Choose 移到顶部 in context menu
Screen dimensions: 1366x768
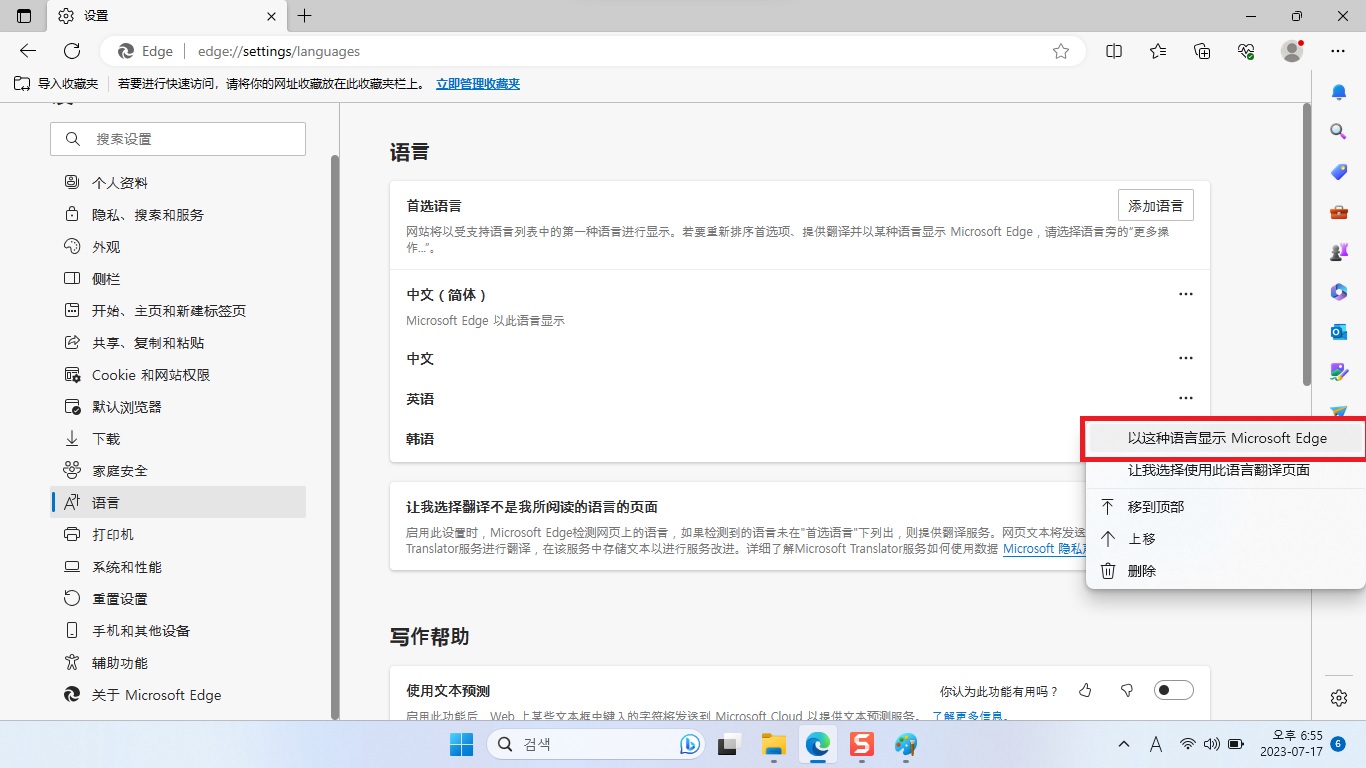point(1225,507)
